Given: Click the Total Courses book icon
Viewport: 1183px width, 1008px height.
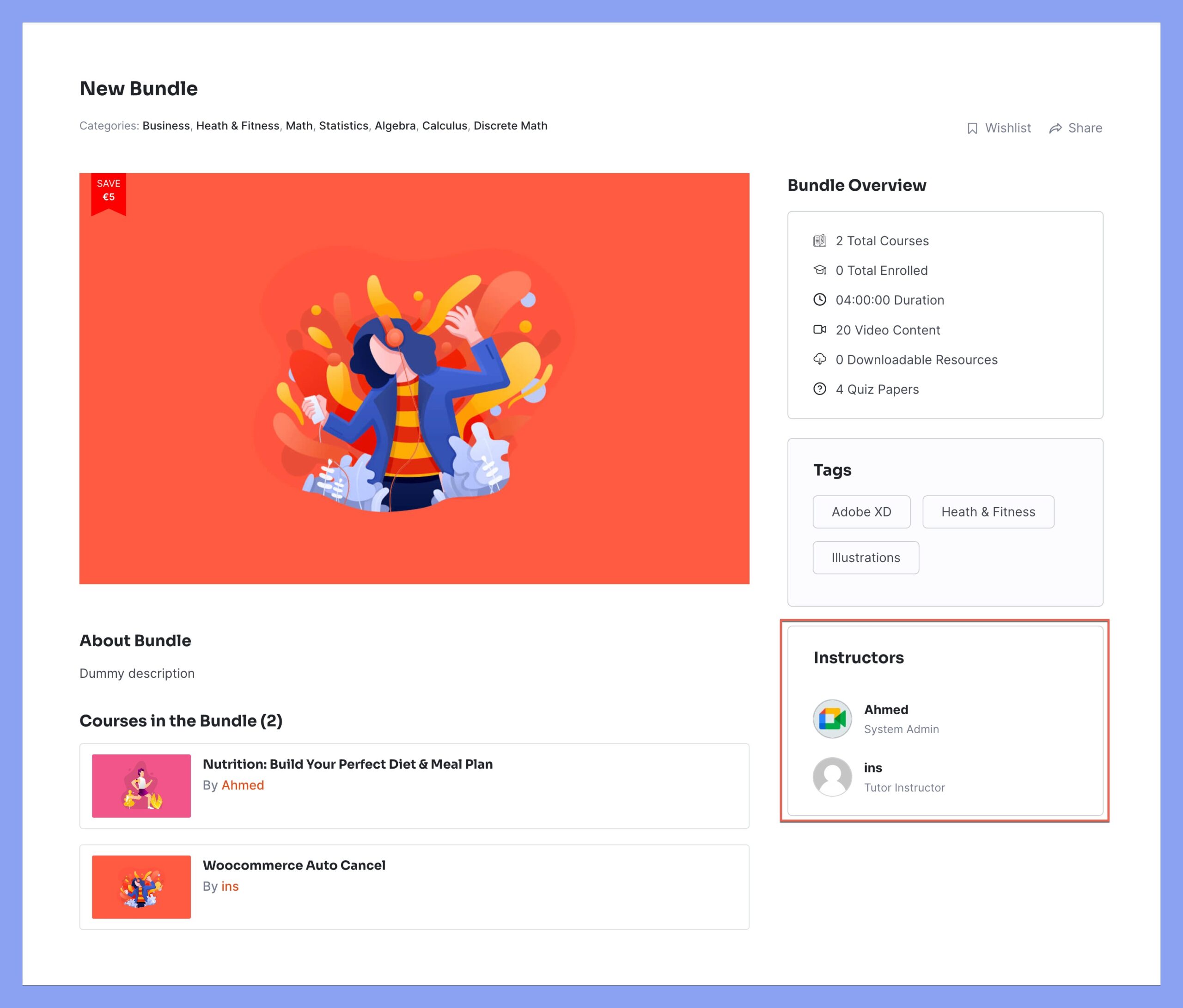Looking at the screenshot, I should tap(820, 240).
